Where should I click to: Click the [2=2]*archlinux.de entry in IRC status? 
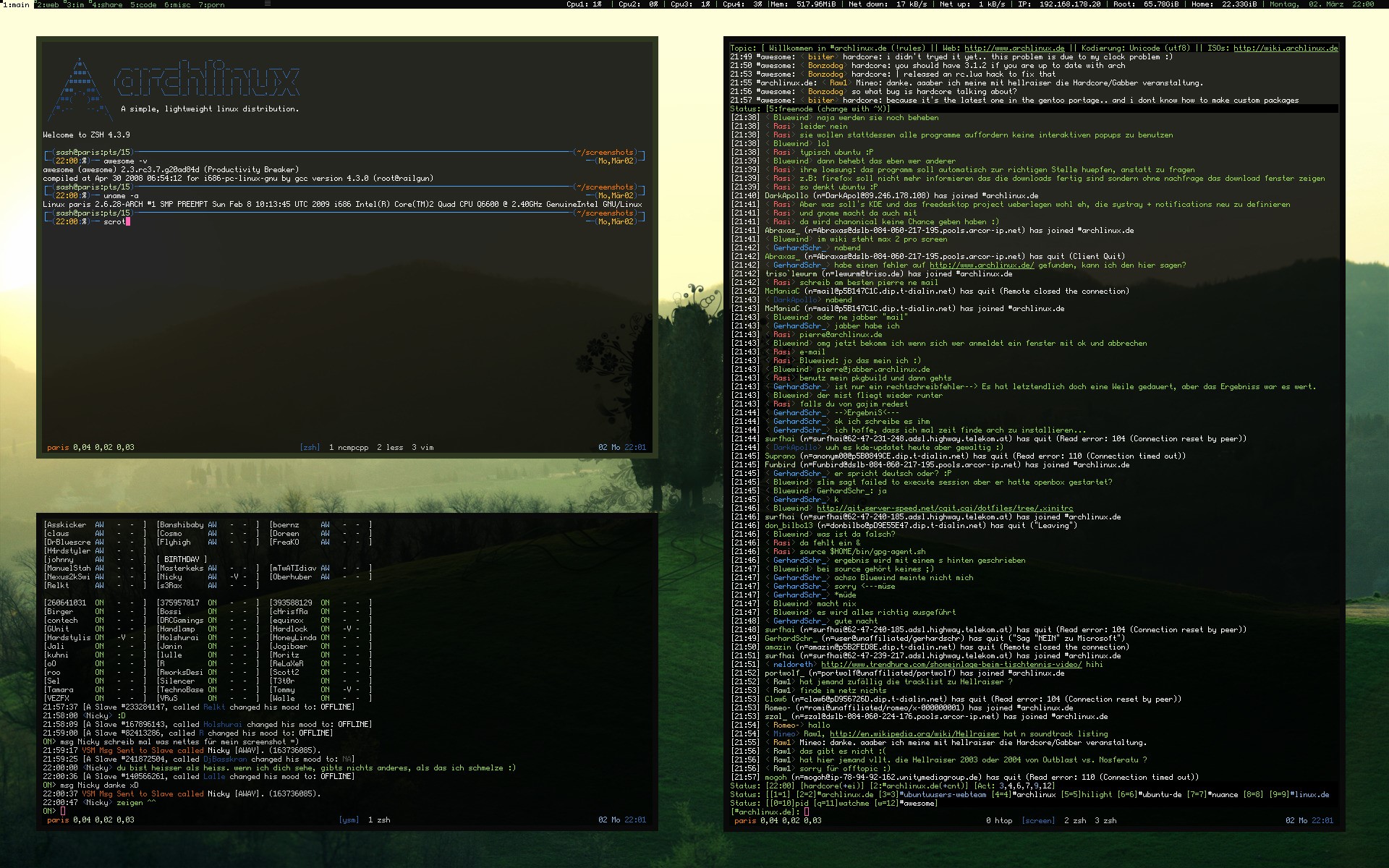coord(834,794)
